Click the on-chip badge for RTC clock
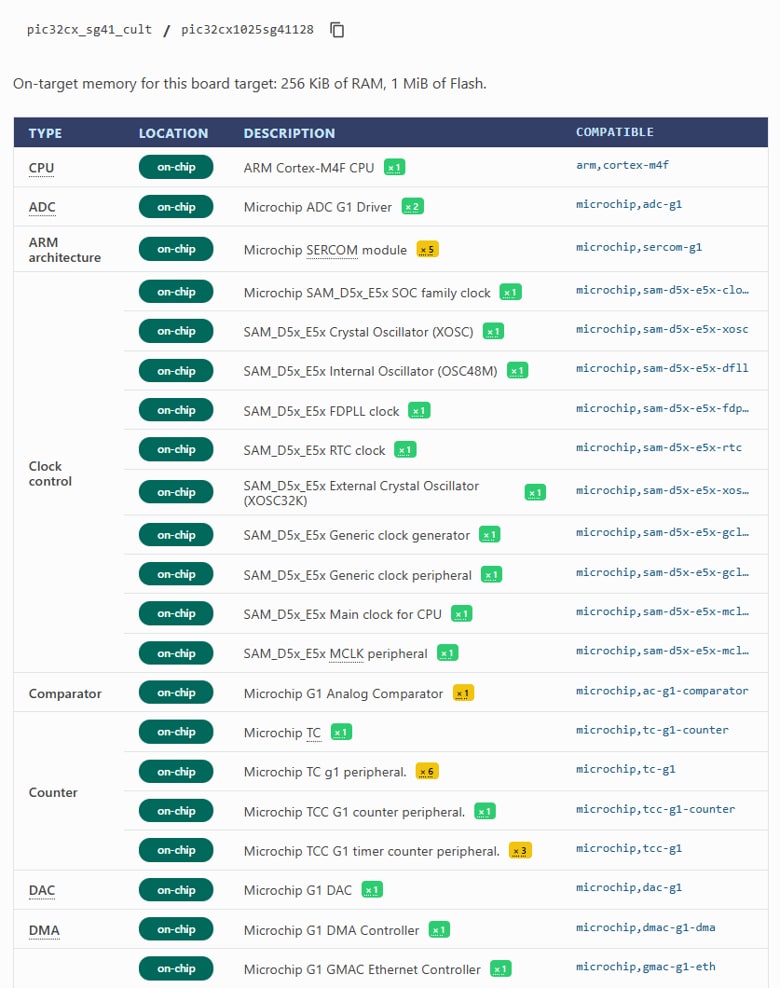The width and height of the screenshot is (780, 988). click(x=176, y=449)
